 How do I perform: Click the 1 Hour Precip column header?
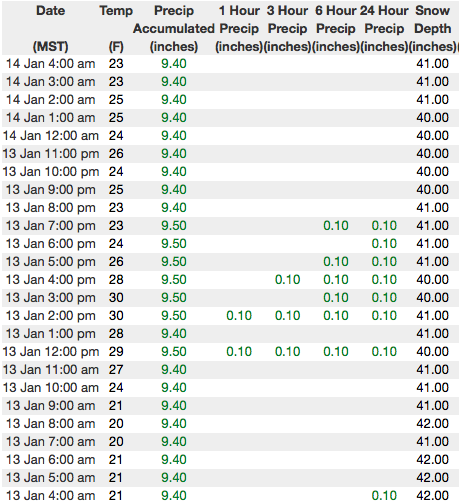point(239,28)
